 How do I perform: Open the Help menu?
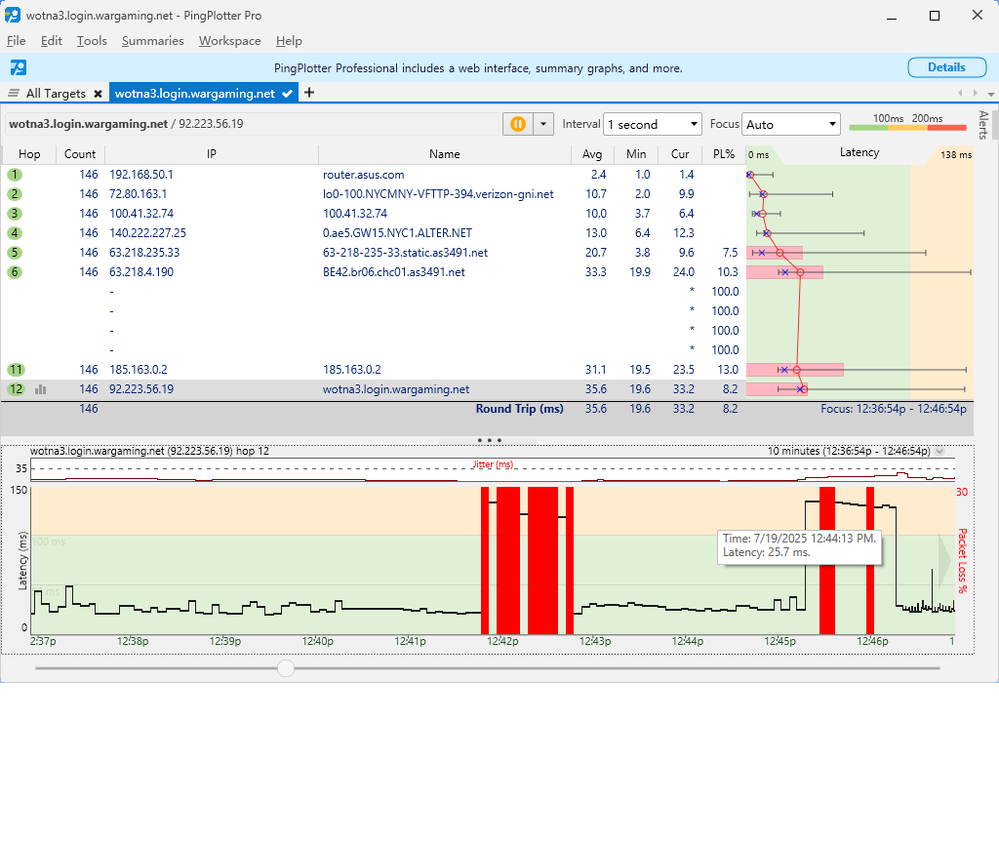(289, 41)
